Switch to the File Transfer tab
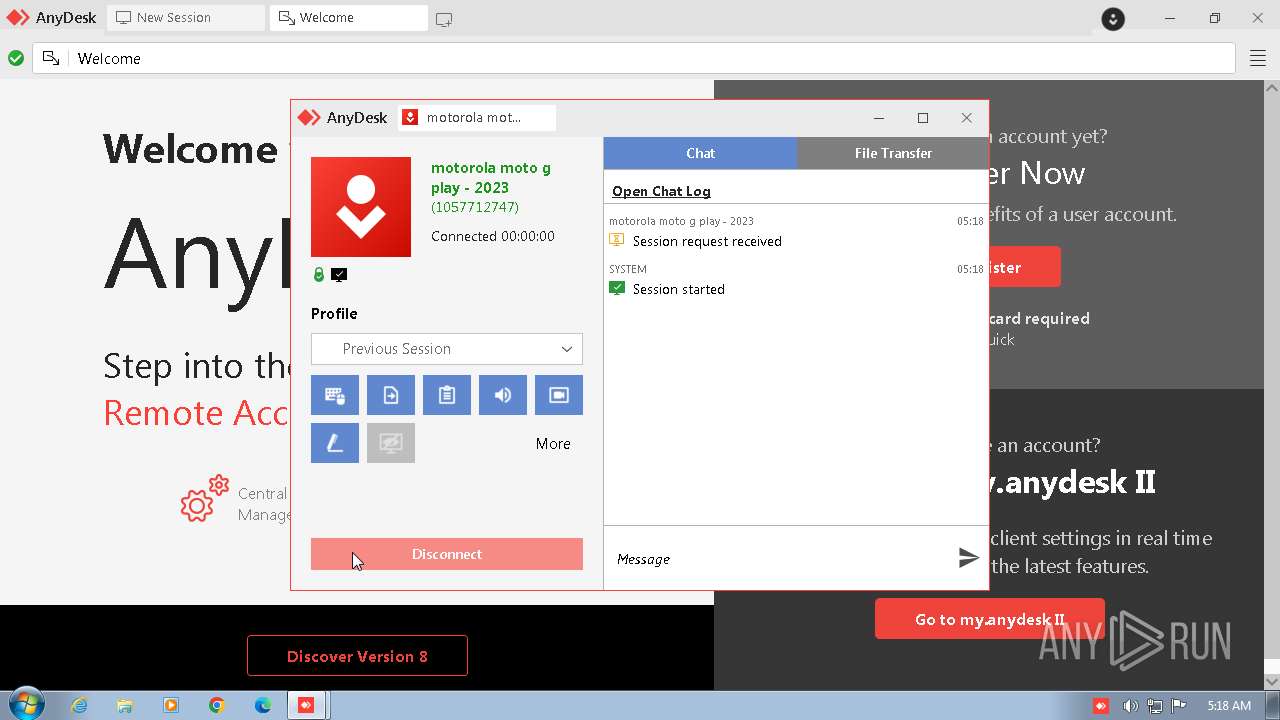This screenshot has width=1280, height=720. pyautogui.click(x=893, y=153)
